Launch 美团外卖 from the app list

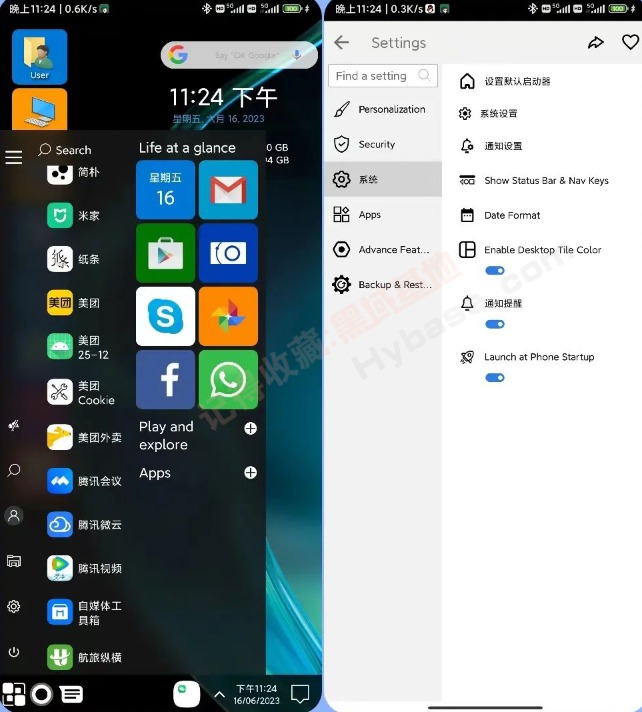(84, 437)
